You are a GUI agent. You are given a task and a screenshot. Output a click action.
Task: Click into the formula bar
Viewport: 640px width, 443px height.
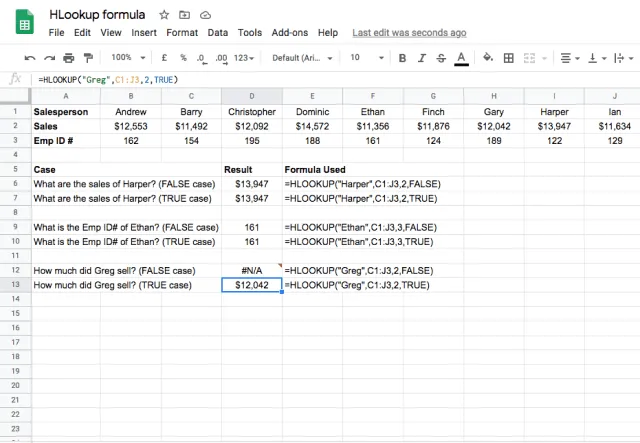tap(335, 80)
